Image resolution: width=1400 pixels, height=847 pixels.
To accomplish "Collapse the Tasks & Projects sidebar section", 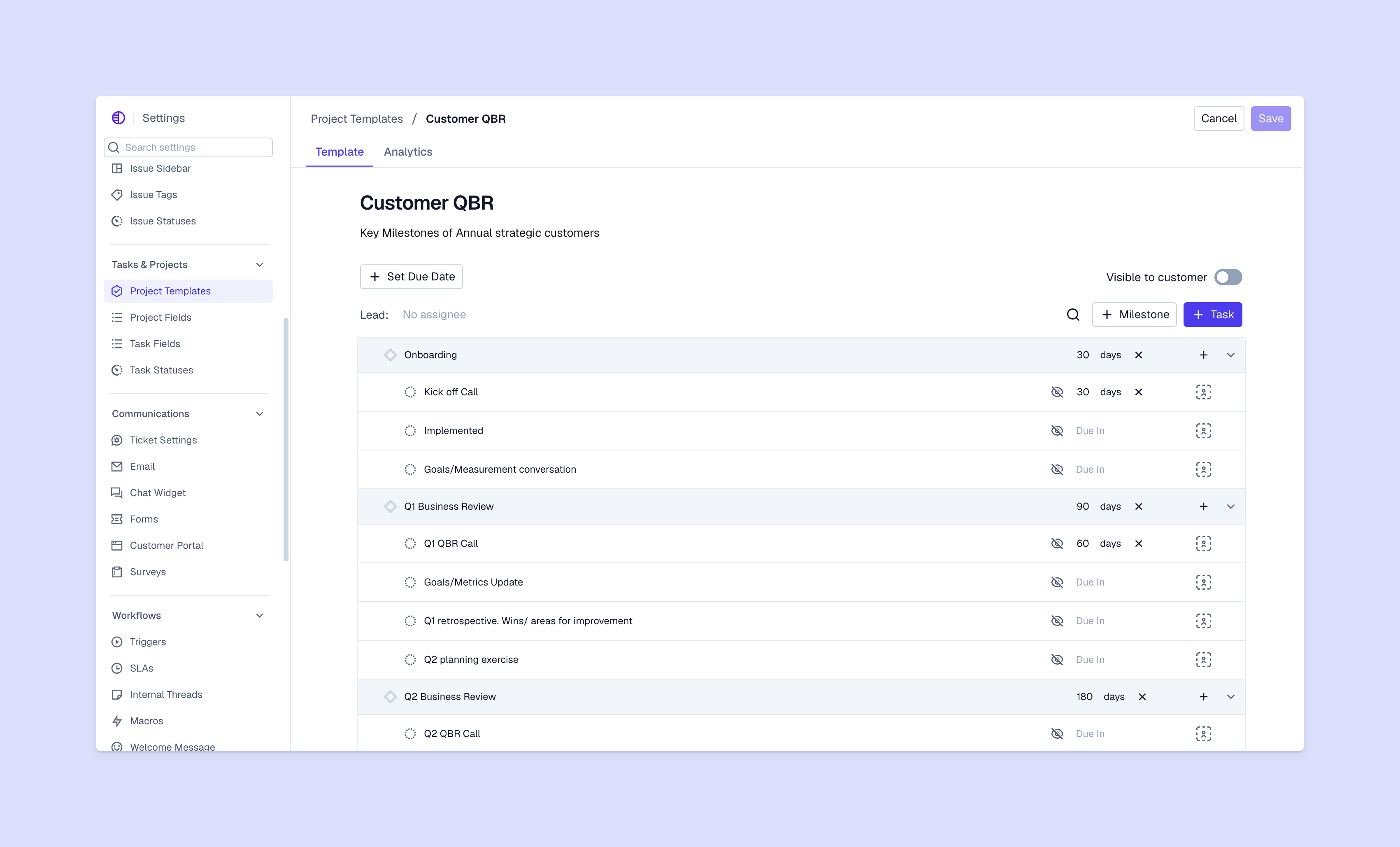I will [260, 265].
